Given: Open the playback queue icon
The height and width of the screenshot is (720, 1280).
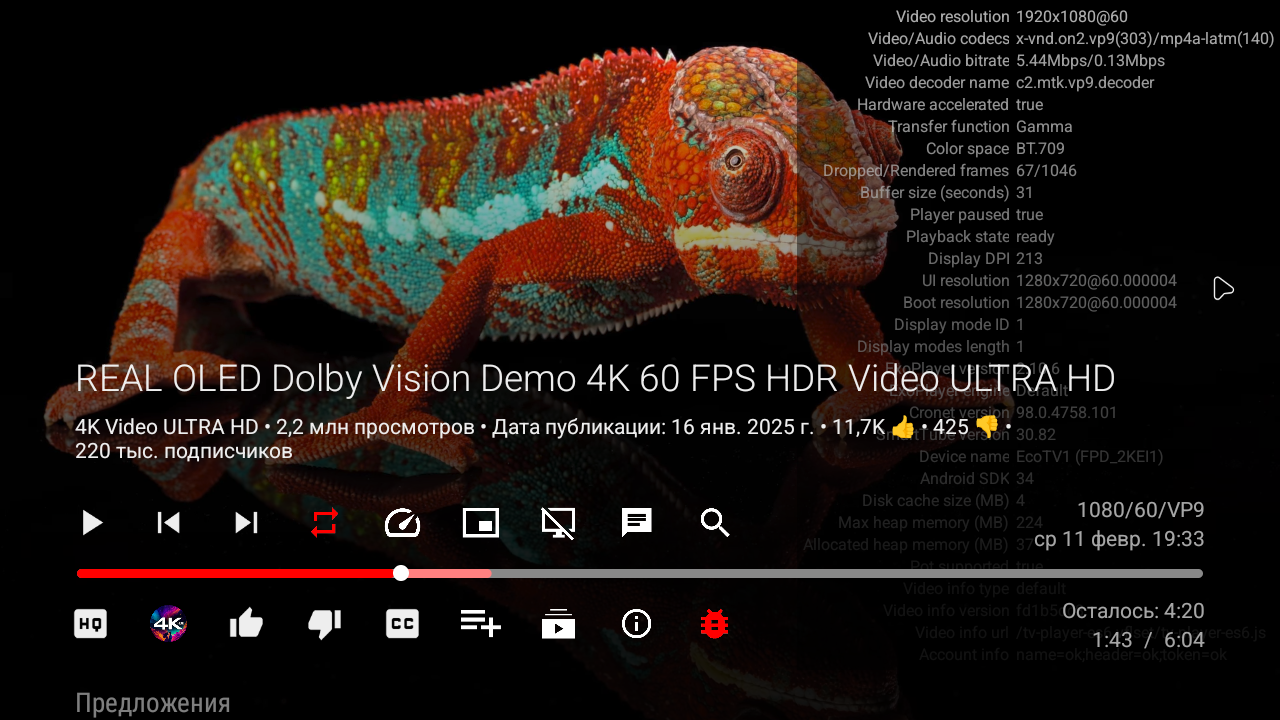Looking at the screenshot, I should point(558,624).
